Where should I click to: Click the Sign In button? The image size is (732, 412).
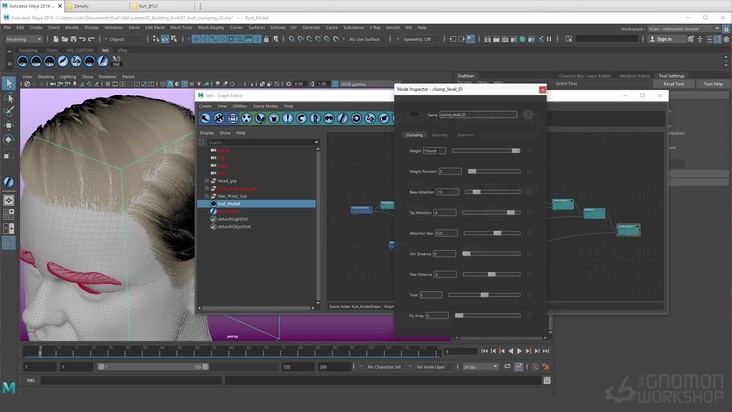[662, 39]
